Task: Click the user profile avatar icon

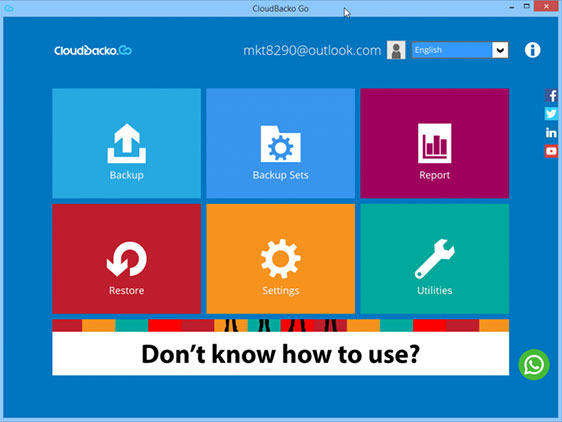Action: click(x=396, y=50)
